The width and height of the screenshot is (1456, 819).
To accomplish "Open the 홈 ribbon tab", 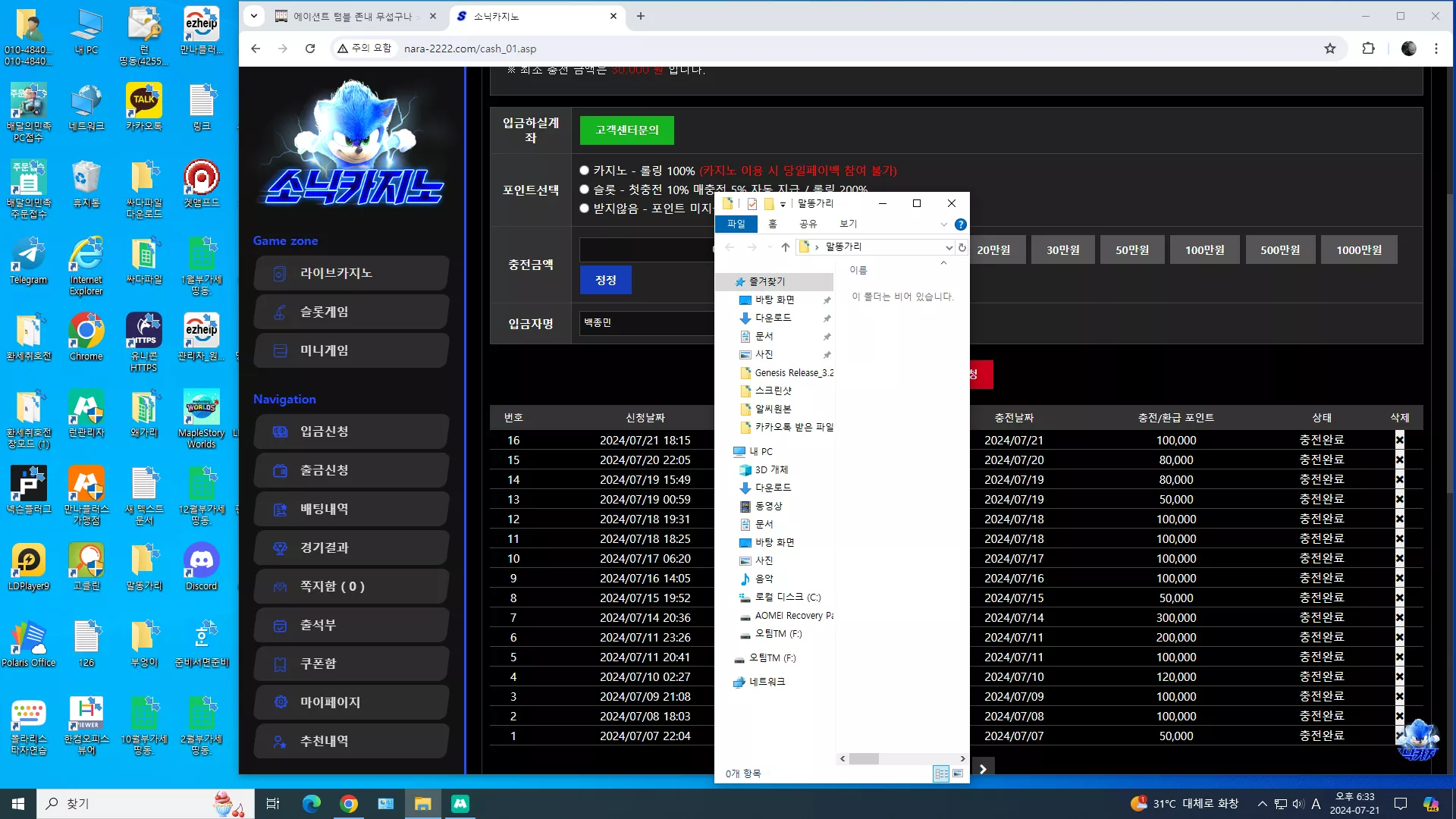I will pyautogui.click(x=773, y=224).
